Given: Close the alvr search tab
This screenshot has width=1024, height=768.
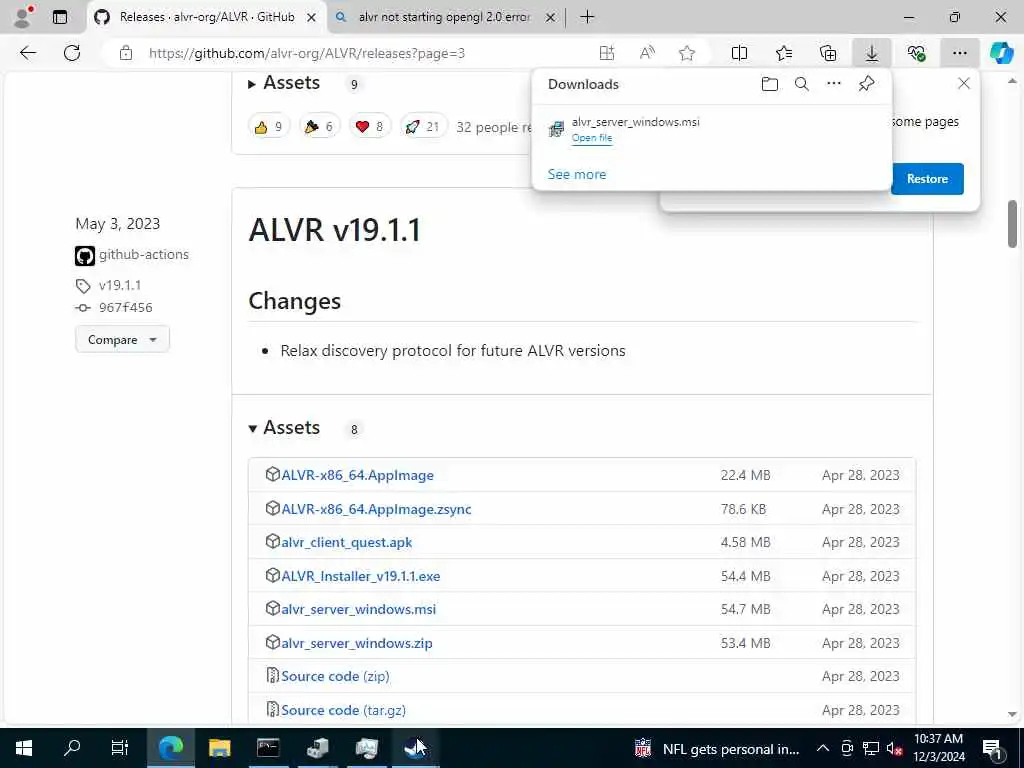Looking at the screenshot, I should 551,18.
